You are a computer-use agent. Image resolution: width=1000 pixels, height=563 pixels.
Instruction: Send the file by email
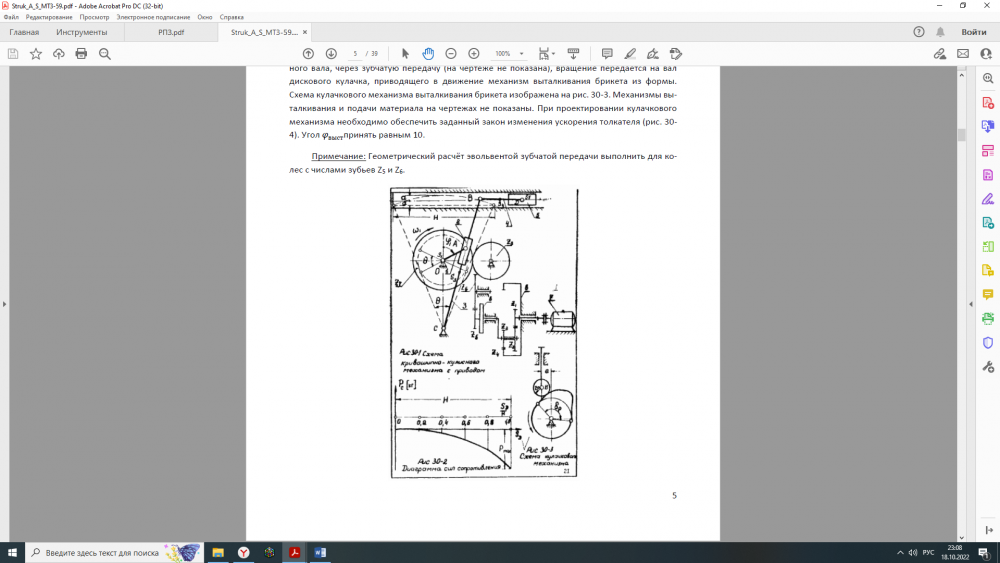963,54
